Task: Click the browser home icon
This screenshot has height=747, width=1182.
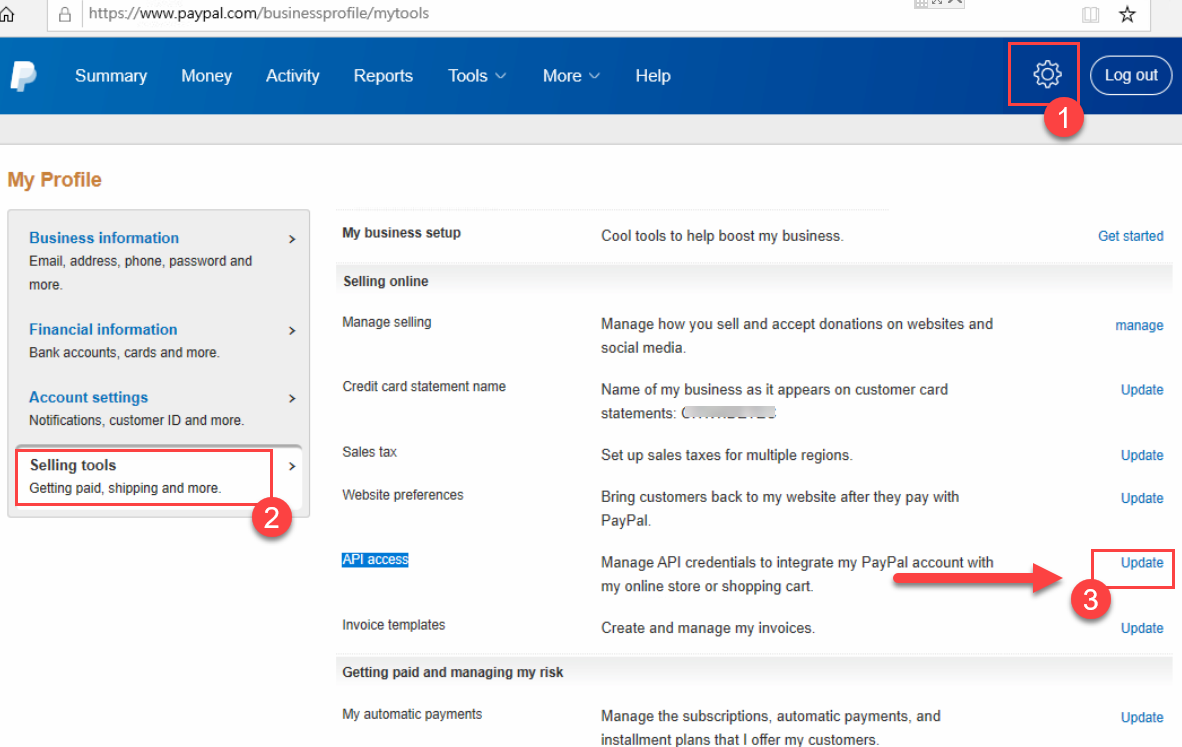Action: 8,14
